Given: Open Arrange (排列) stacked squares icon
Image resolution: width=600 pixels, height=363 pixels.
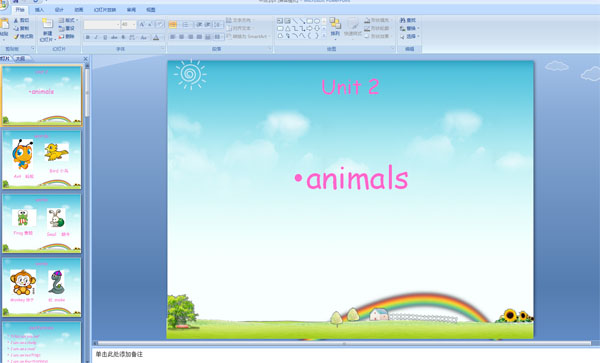Looking at the screenshot, I should tap(335, 24).
